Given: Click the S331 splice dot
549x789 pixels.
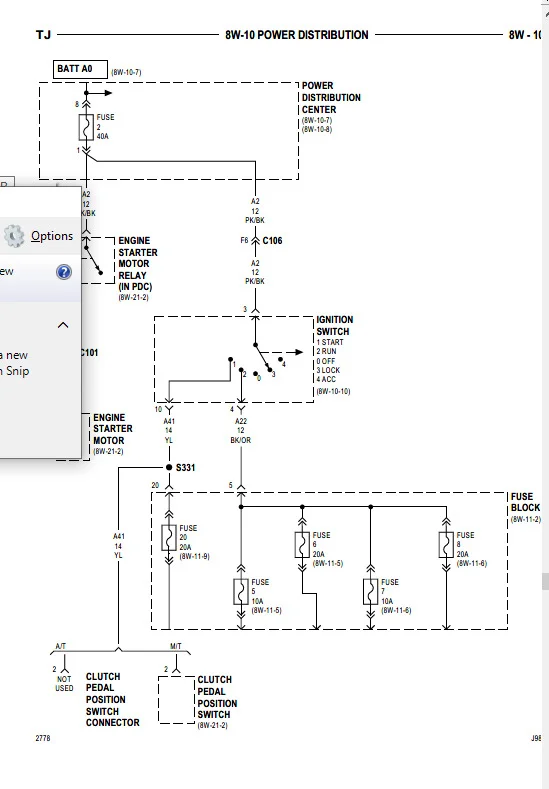Looking at the screenshot, I should coord(169,467).
